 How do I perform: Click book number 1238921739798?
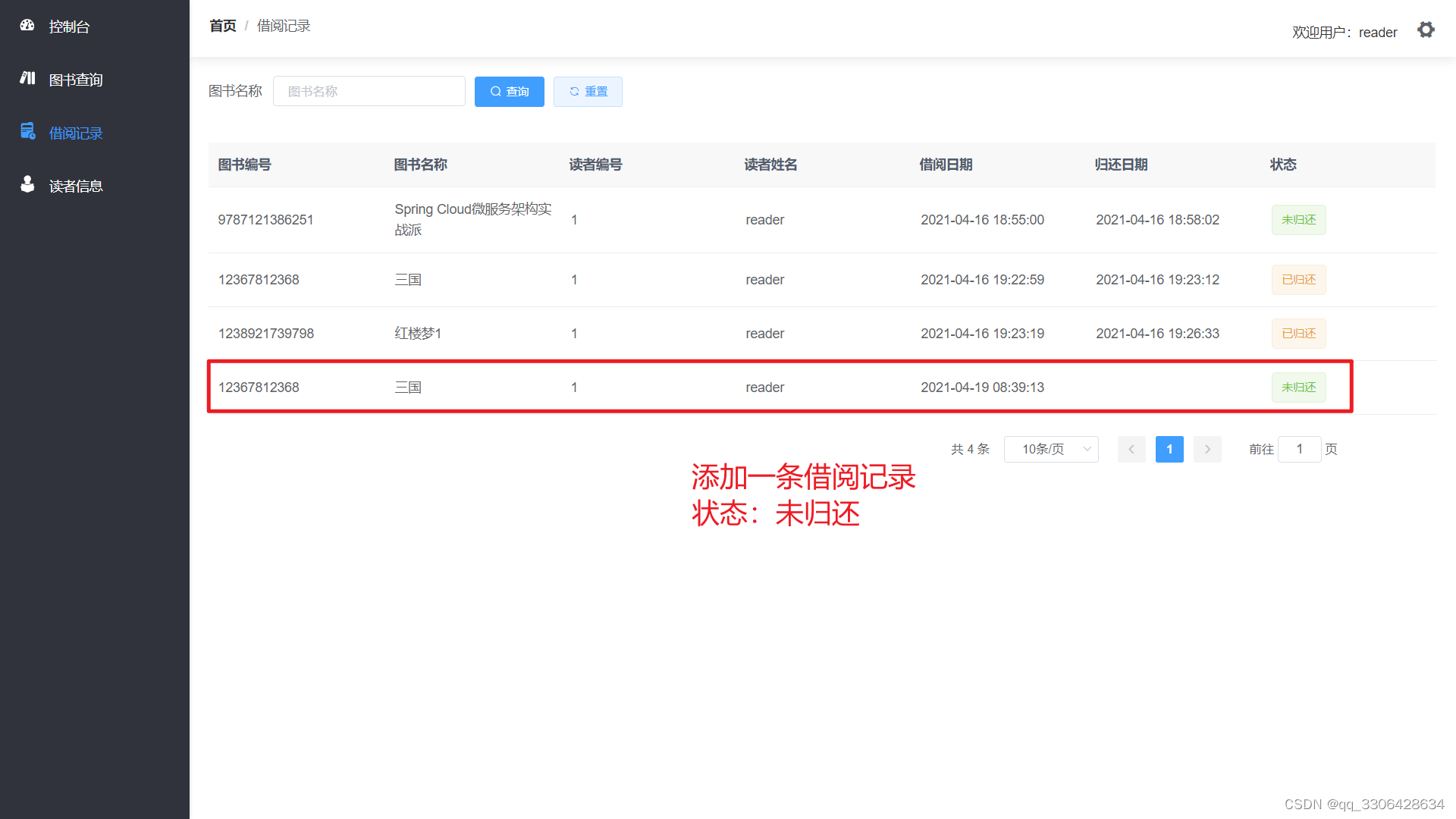pyautogui.click(x=266, y=334)
